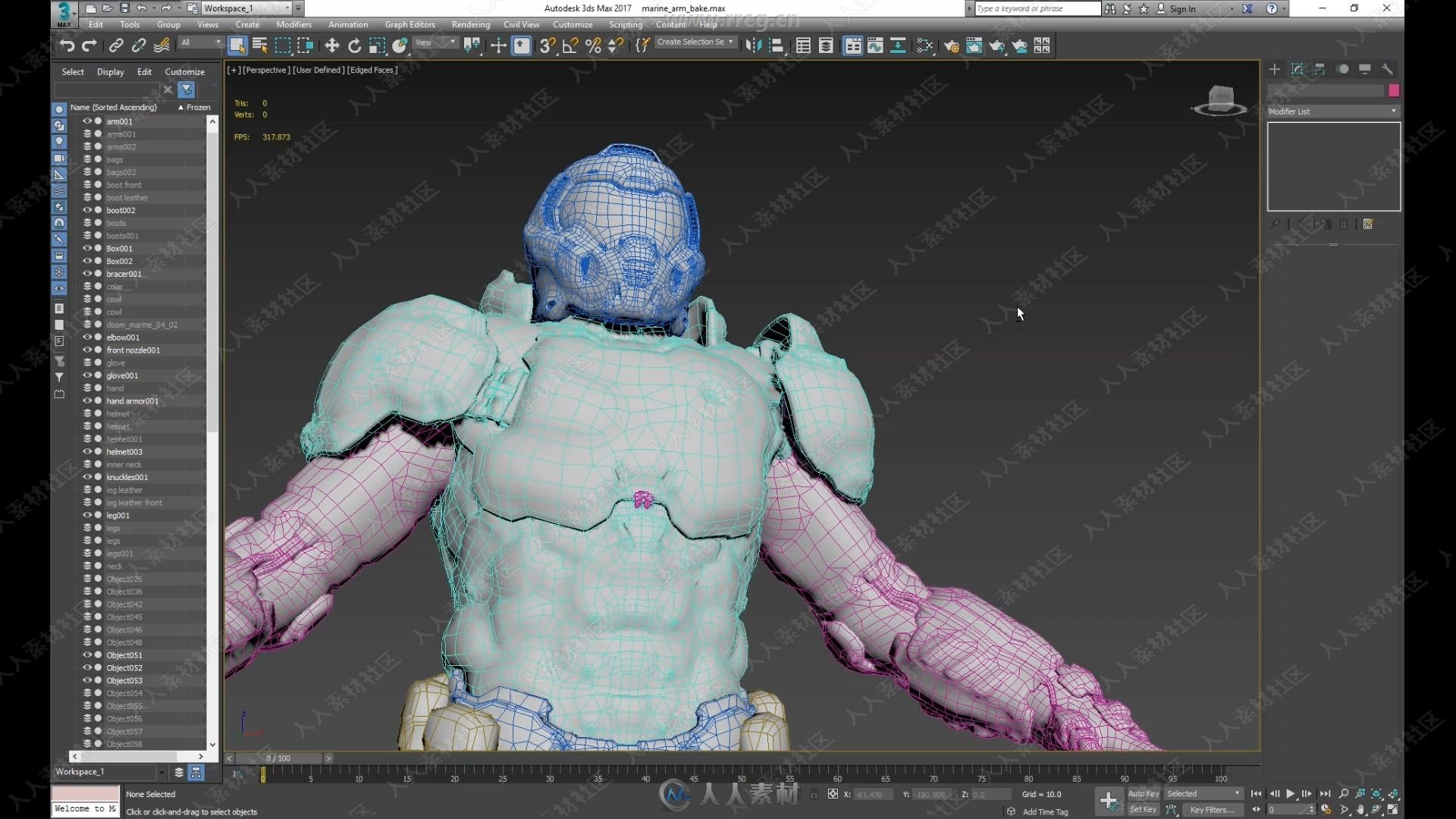This screenshot has height=819, width=1456.
Task: Open Render Setup
Action: tap(951, 45)
